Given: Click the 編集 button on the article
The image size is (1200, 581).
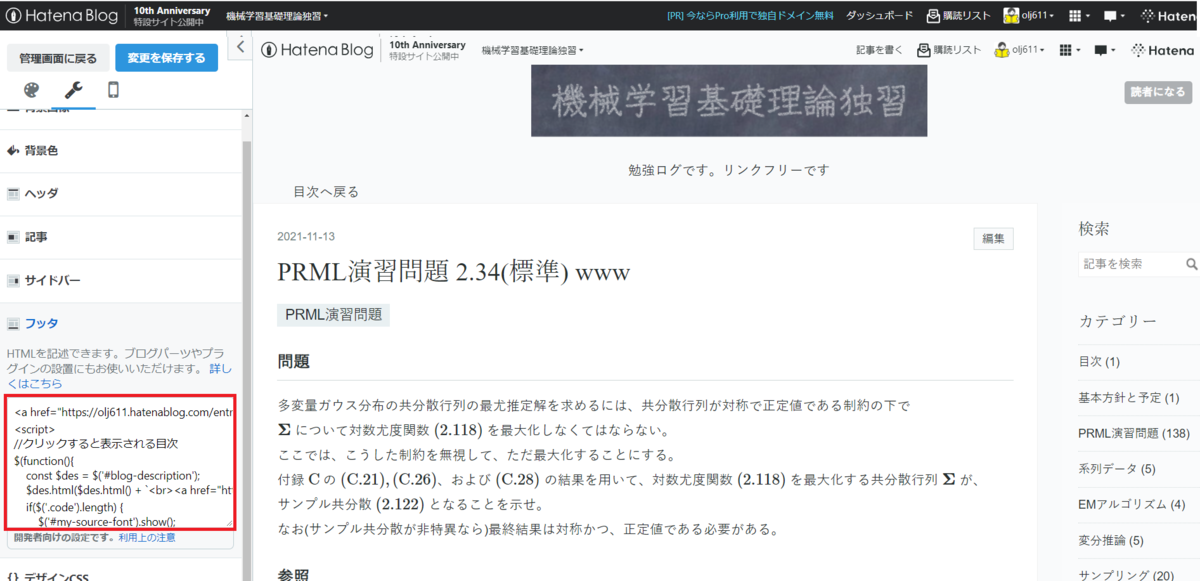Looking at the screenshot, I should [993, 239].
